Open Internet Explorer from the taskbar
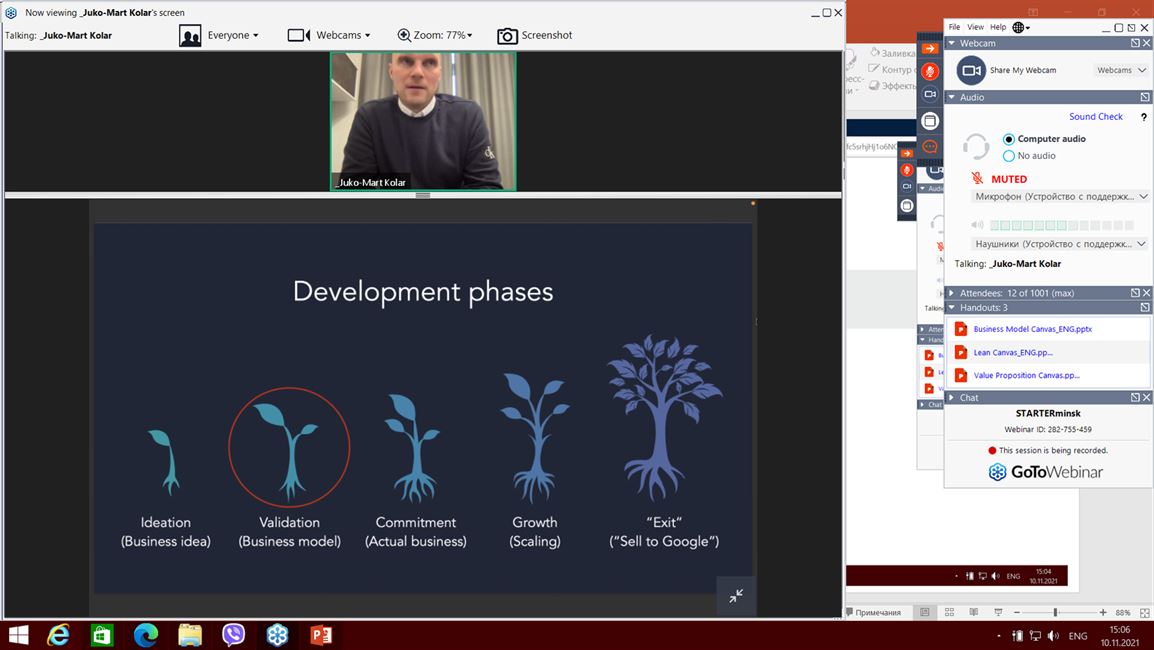The width and height of the screenshot is (1154, 650). (58, 635)
